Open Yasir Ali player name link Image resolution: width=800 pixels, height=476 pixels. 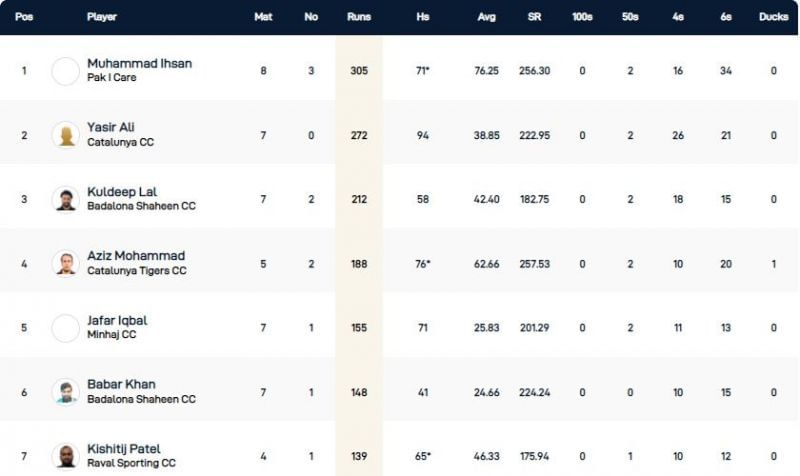click(x=111, y=127)
